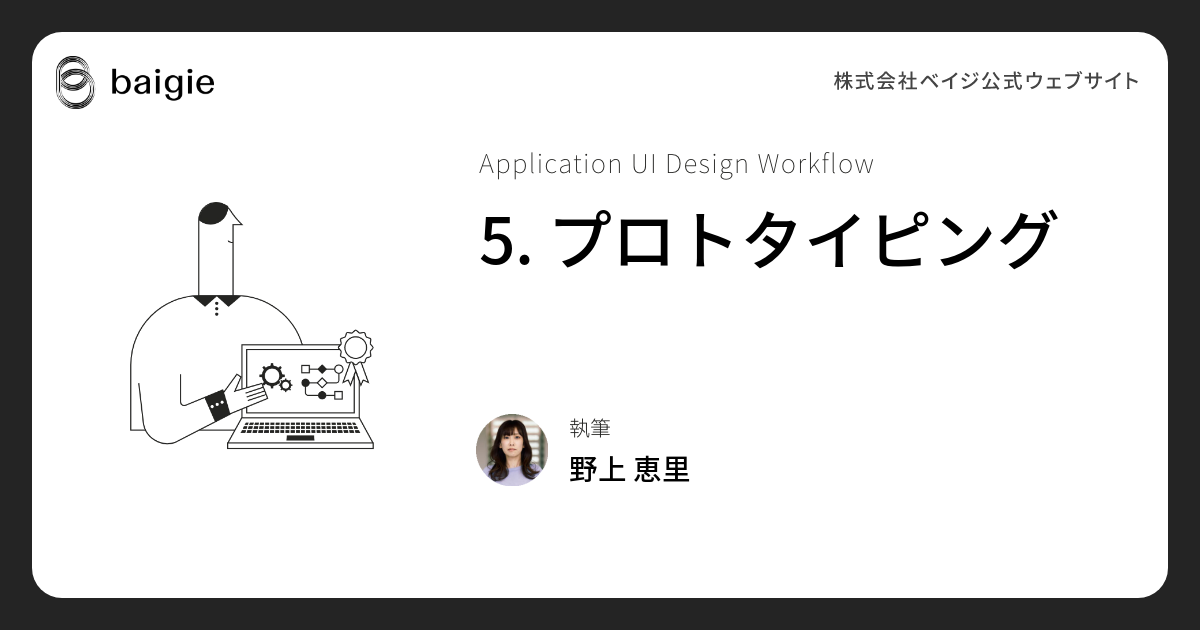Screen dimensions: 1200x630
Task: Click the award ribbon badge icon
Action: [x=355, y=350]
